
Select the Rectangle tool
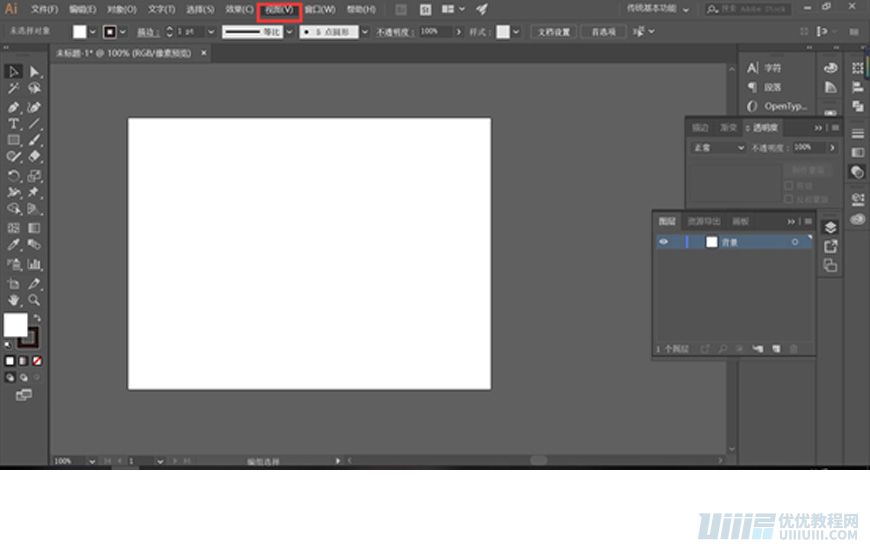[x=14, y=140]
